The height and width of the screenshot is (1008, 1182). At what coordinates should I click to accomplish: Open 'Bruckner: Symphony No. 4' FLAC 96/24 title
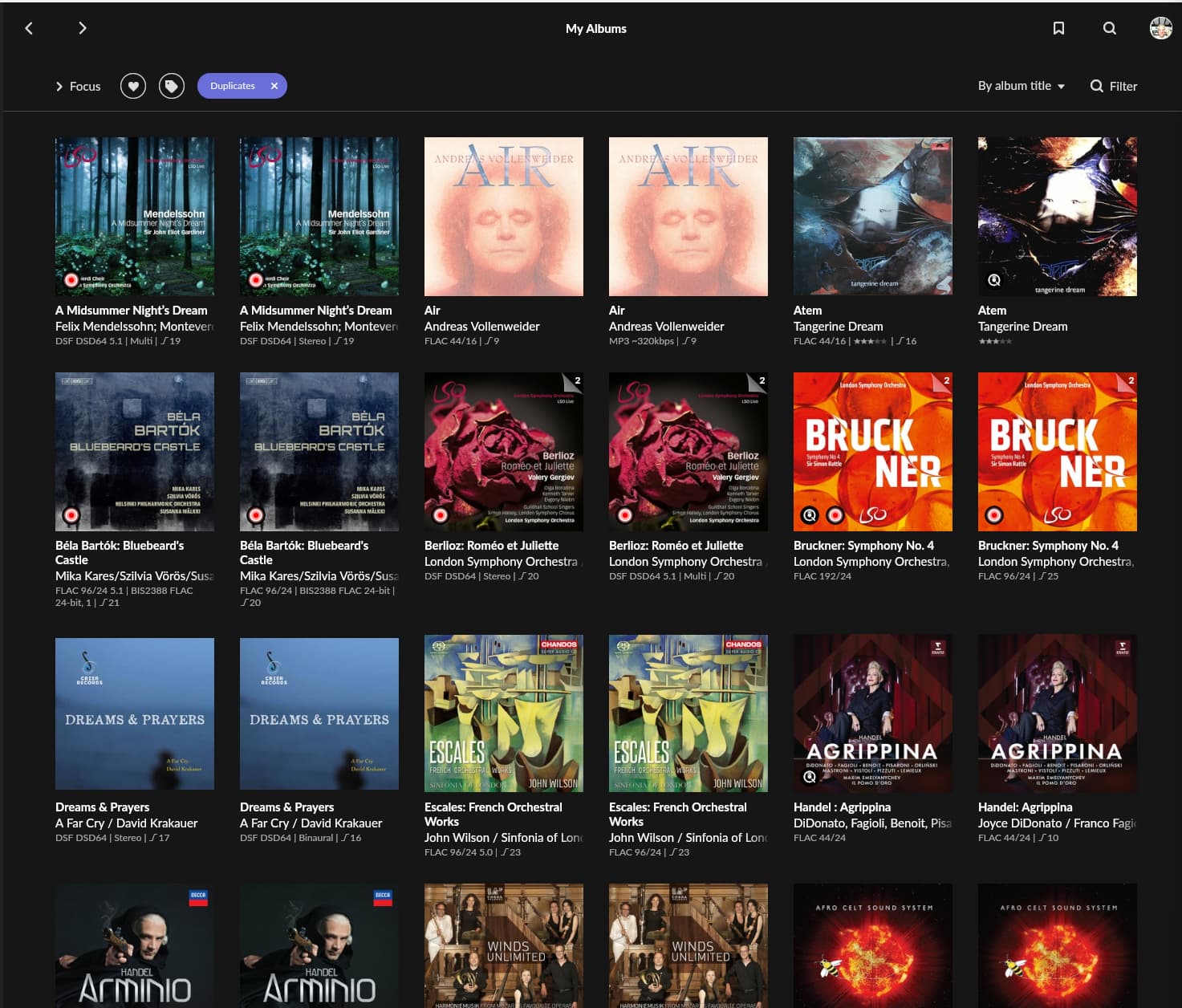click(x=1048, y=546)
